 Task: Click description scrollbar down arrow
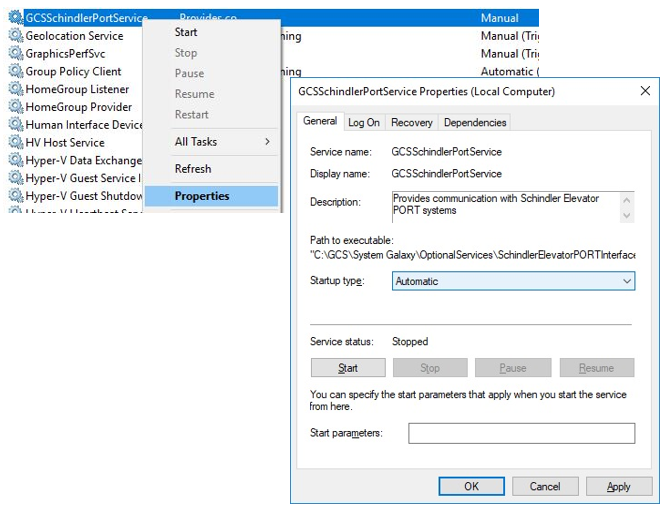point(627,215)
